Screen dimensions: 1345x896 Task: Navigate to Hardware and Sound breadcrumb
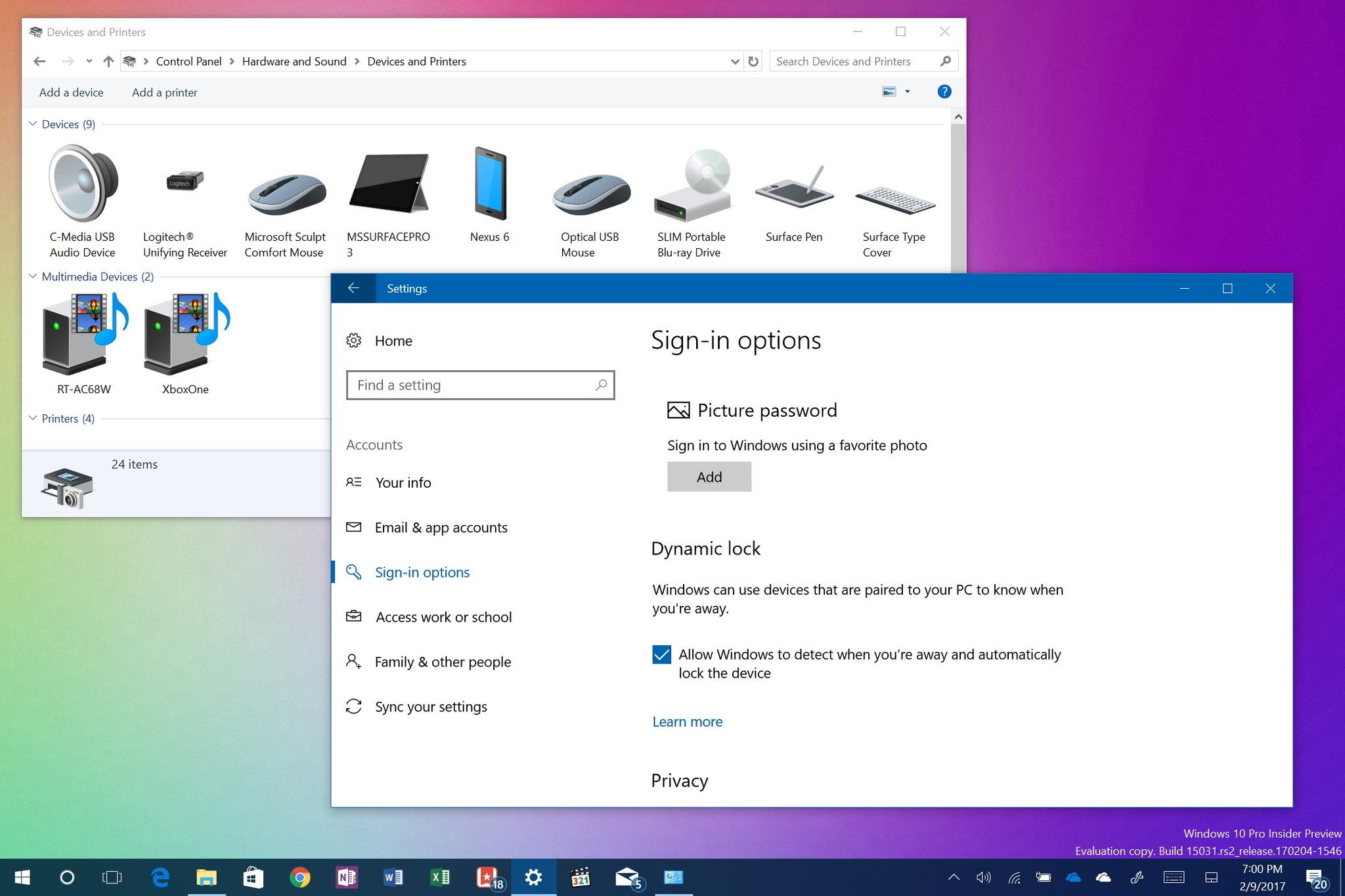click(x=294, y=61)
